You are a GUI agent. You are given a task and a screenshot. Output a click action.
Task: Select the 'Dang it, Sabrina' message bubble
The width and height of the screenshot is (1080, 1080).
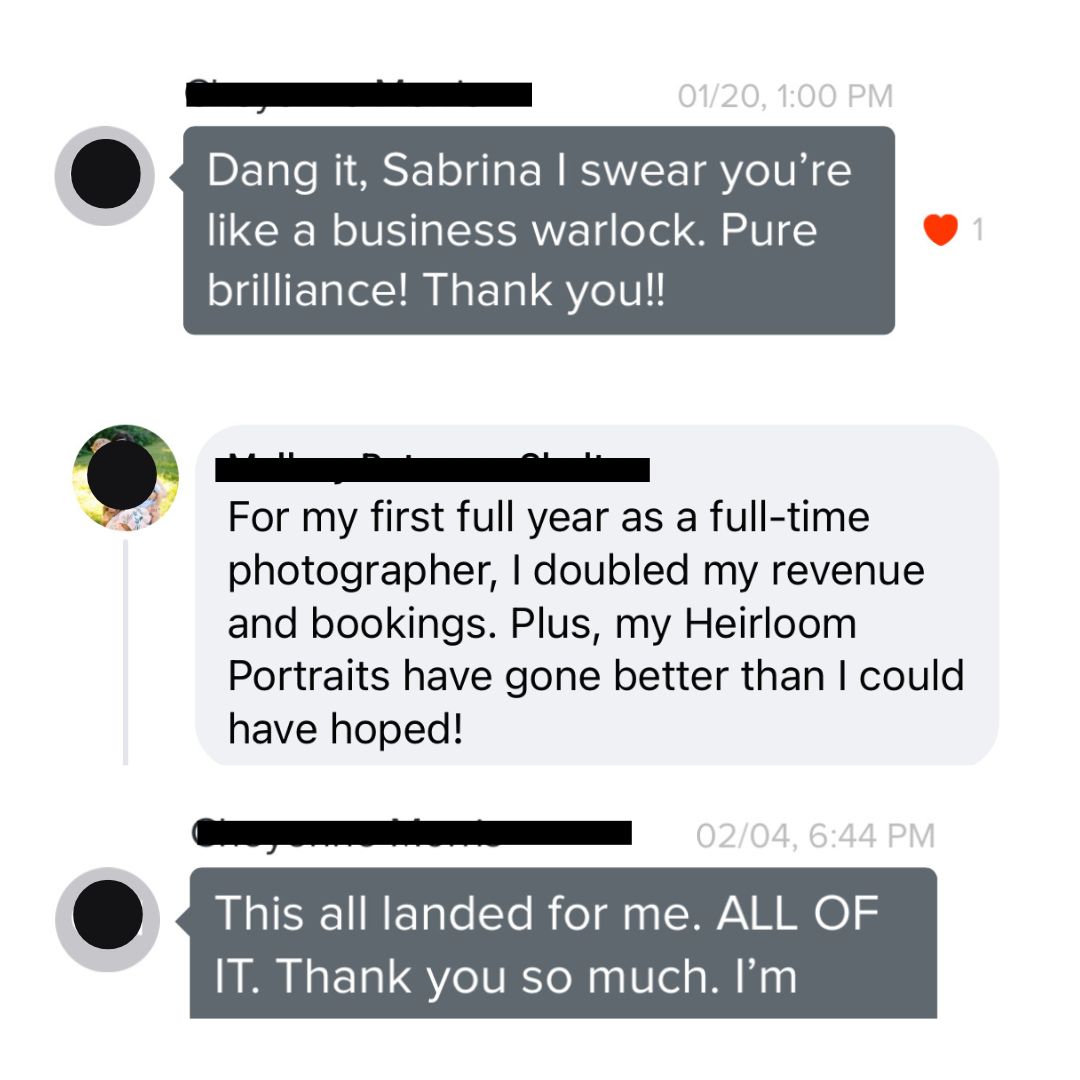pos(539,230)
